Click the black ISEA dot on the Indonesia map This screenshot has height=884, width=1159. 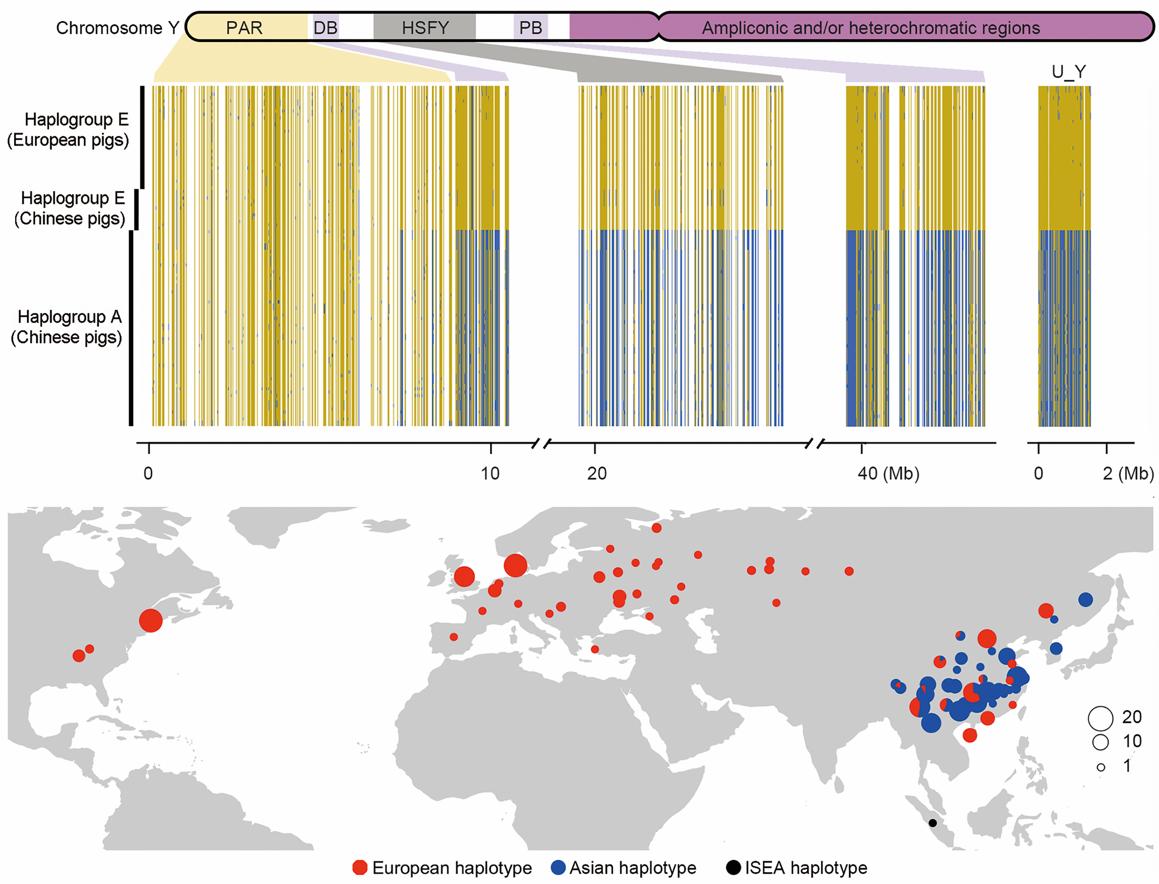933,823
